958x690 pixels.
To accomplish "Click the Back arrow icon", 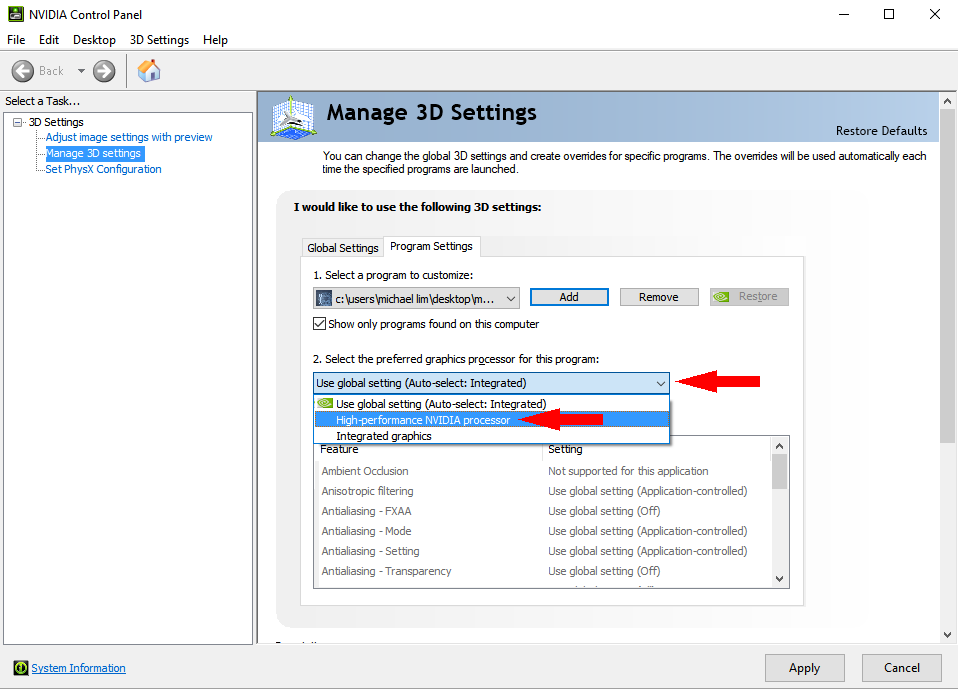I will (23, 71).
